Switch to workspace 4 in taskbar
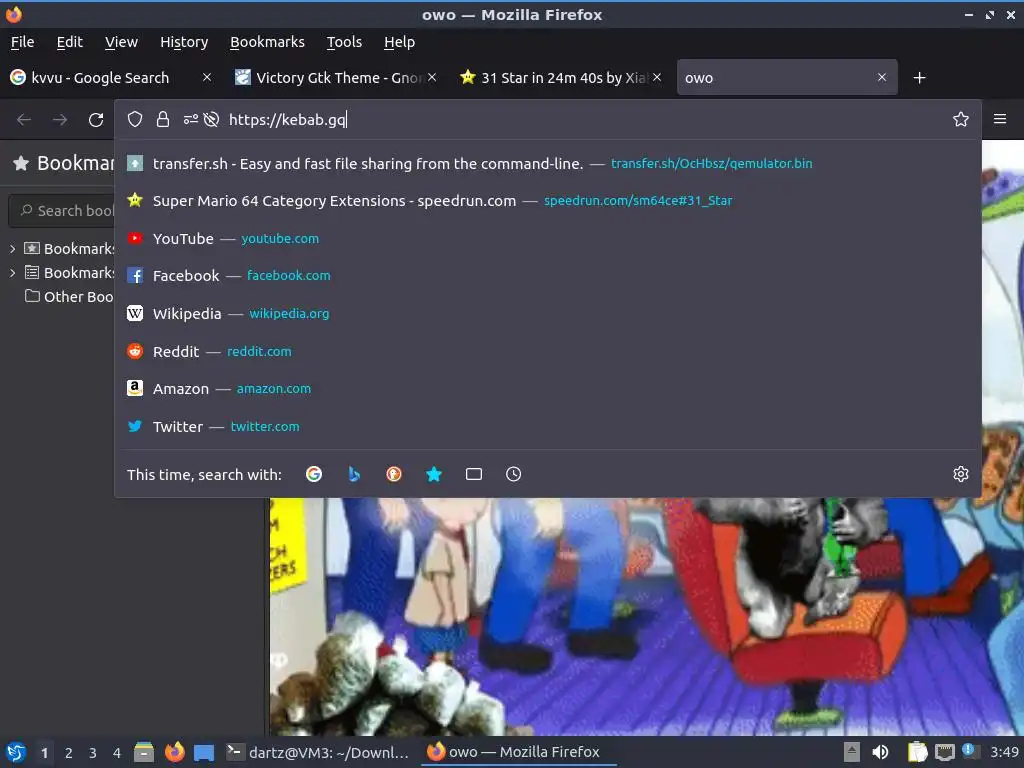1024x768 pixels. 117,753
